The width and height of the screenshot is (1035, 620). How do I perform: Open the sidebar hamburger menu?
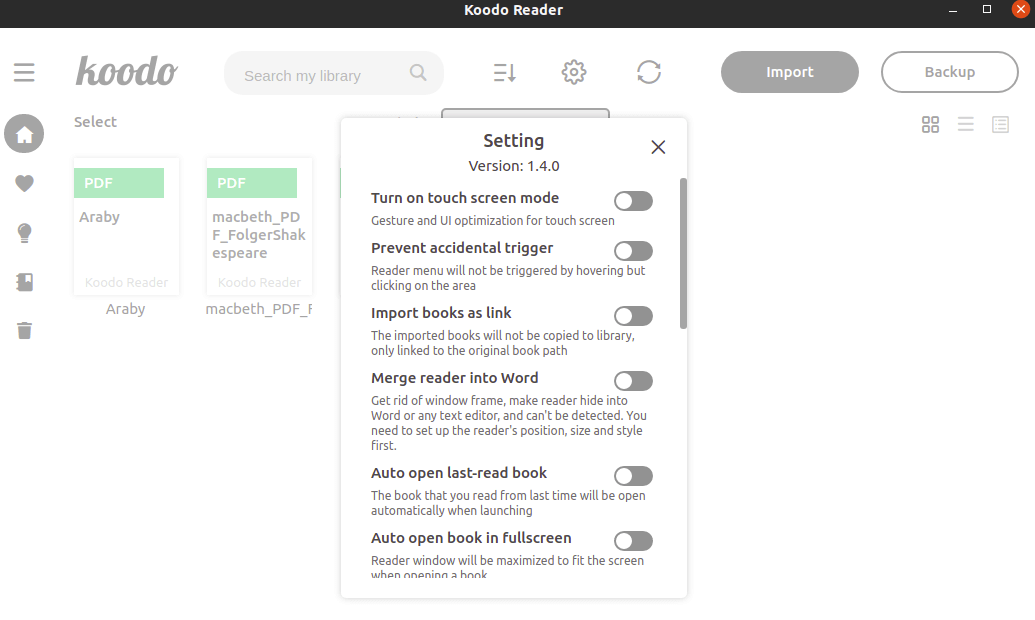[x=24, y=72]
